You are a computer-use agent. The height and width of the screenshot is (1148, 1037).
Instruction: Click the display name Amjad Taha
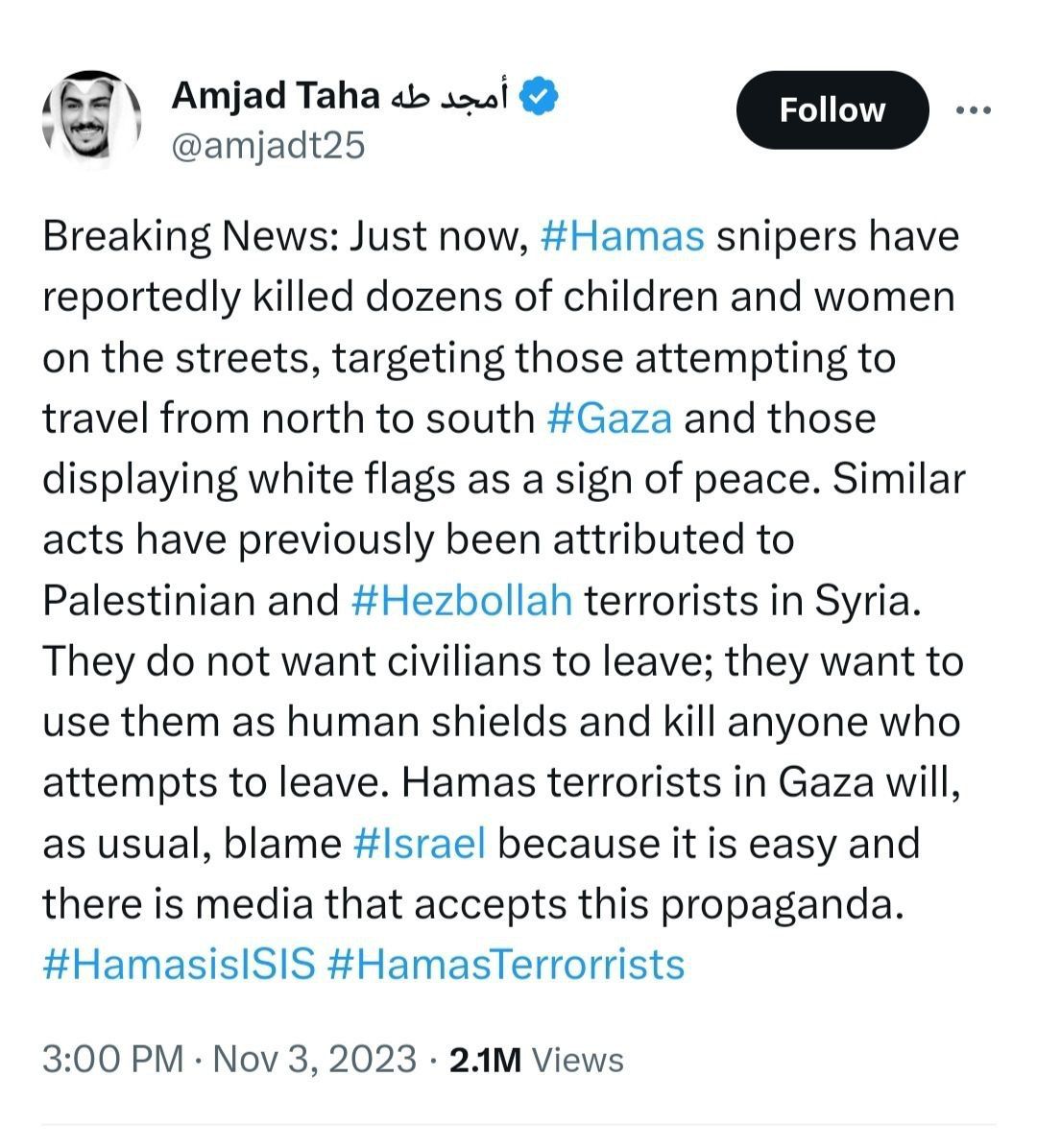click(x=276, y=96)
